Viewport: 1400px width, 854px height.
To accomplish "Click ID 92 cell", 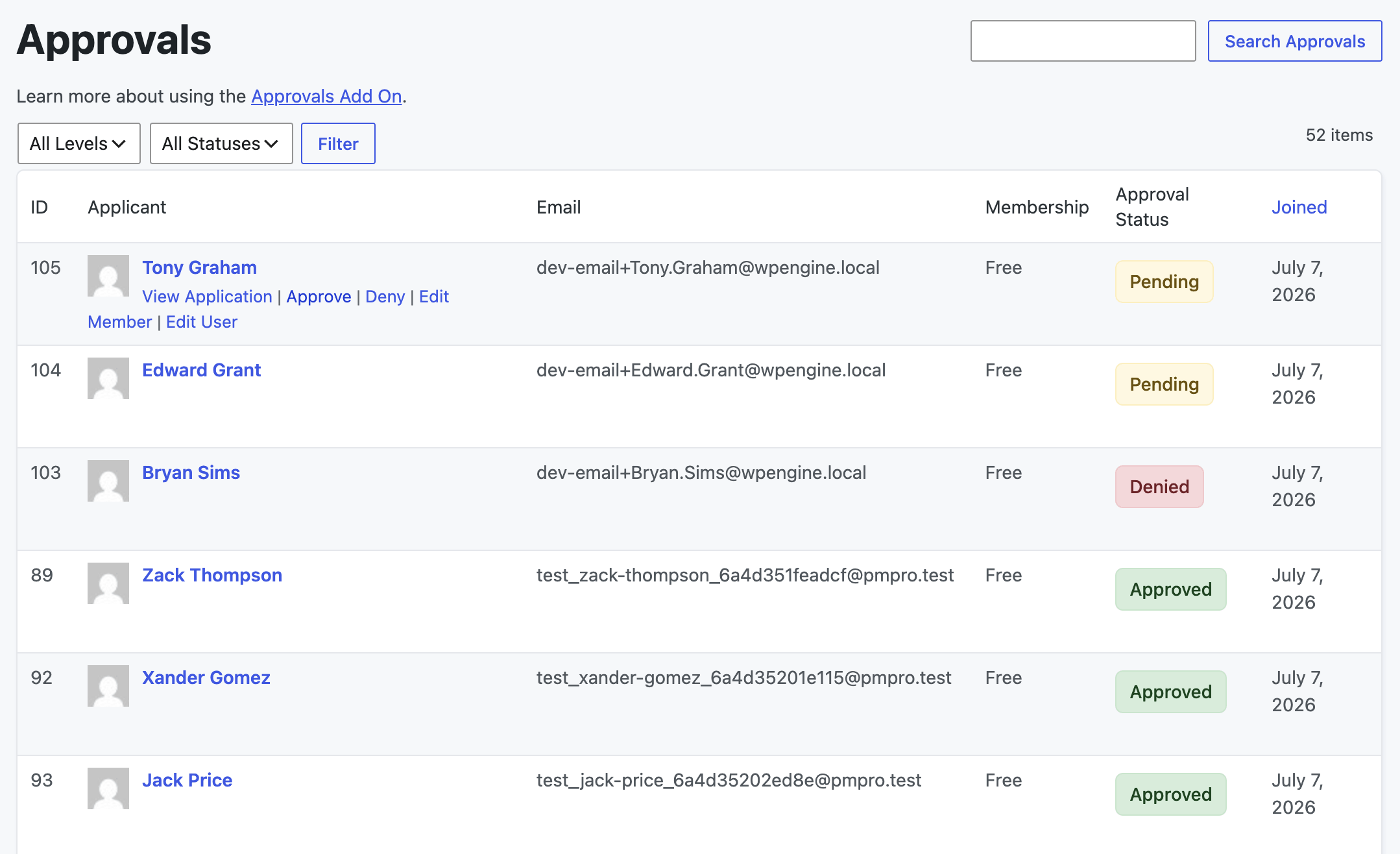I will 42,677.
